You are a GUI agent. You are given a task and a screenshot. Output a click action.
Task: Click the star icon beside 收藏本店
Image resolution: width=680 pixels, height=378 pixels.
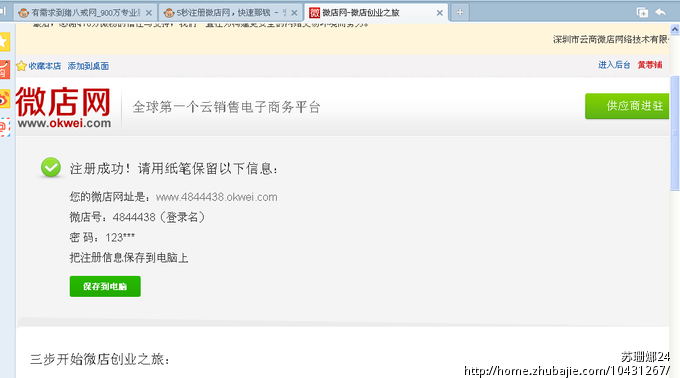[x=21, y=66]
